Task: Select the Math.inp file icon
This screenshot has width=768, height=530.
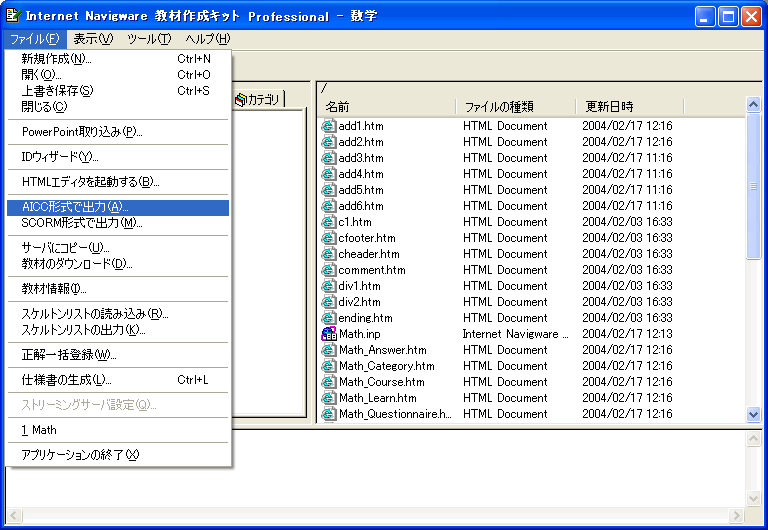Action: click(x=328, y=334)
